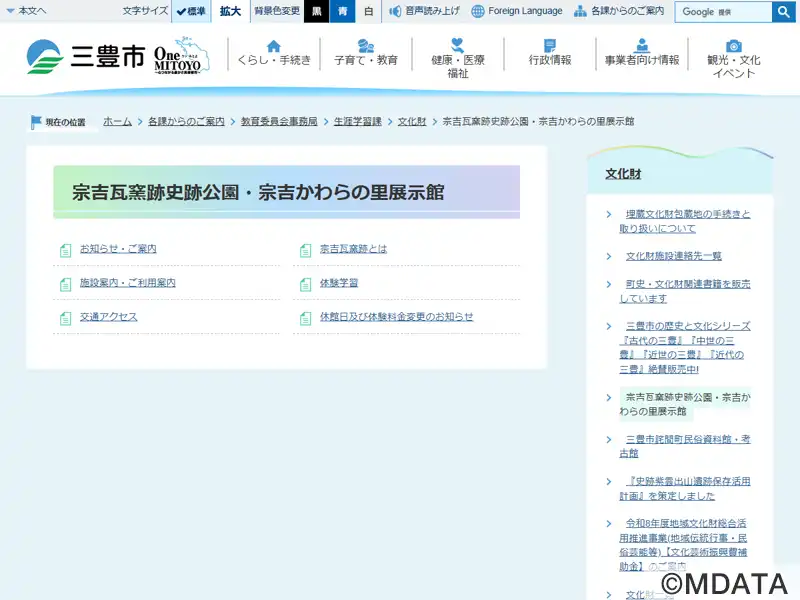Expand the Foreign Language selector
Image resolution: width=800 pixels, height=600 pixels.
(517, 12)
